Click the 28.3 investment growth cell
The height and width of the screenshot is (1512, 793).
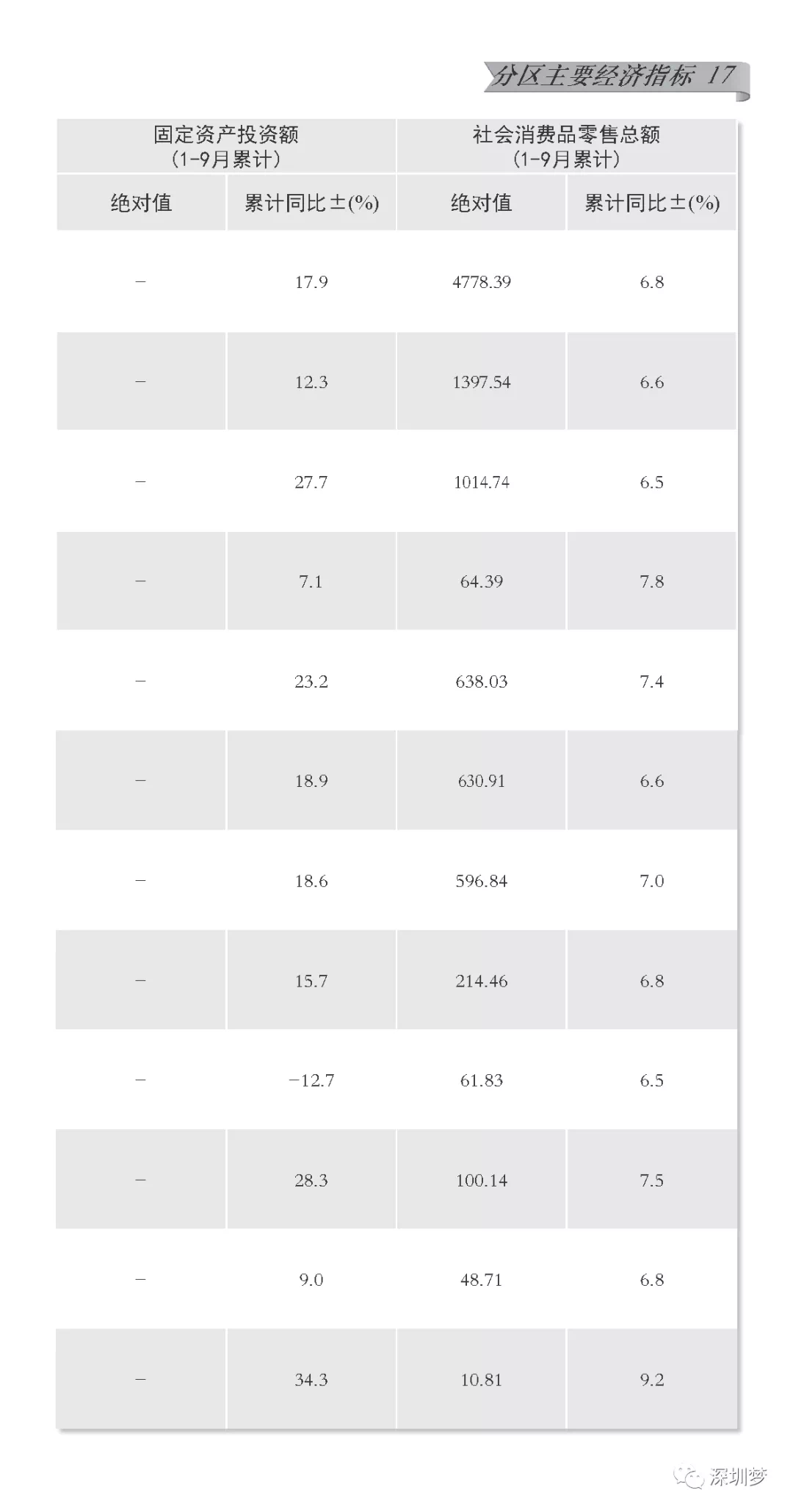click(311, 1180)
